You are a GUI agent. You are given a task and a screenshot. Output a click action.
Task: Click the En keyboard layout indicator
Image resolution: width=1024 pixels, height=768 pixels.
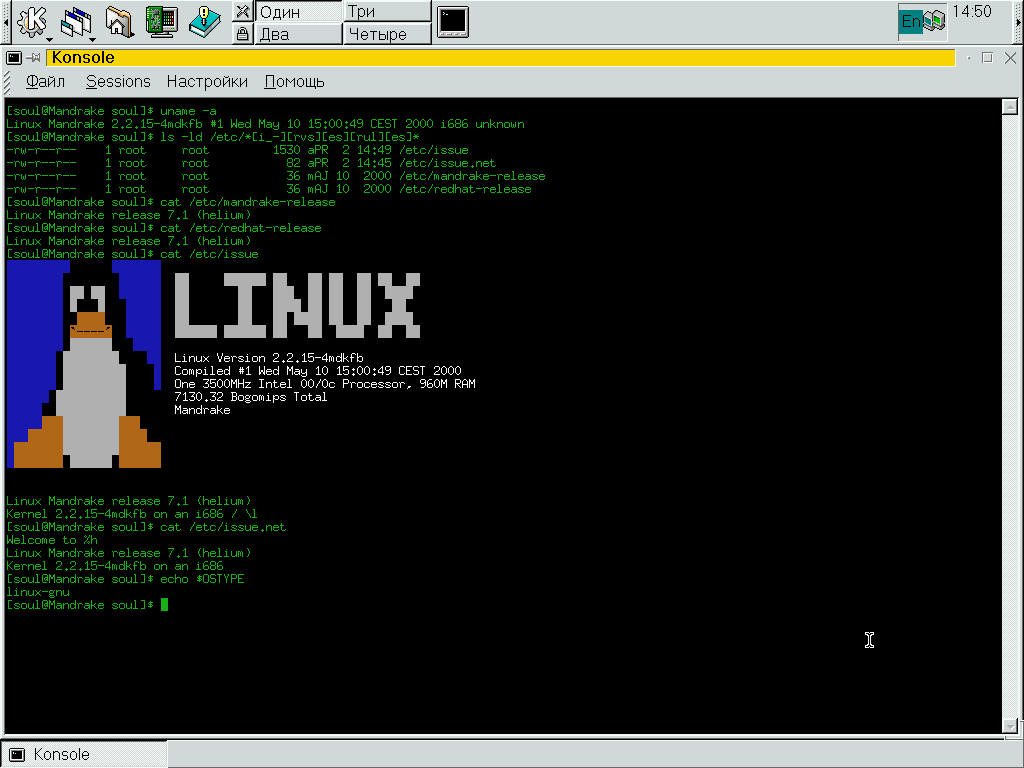coord(910,22)
